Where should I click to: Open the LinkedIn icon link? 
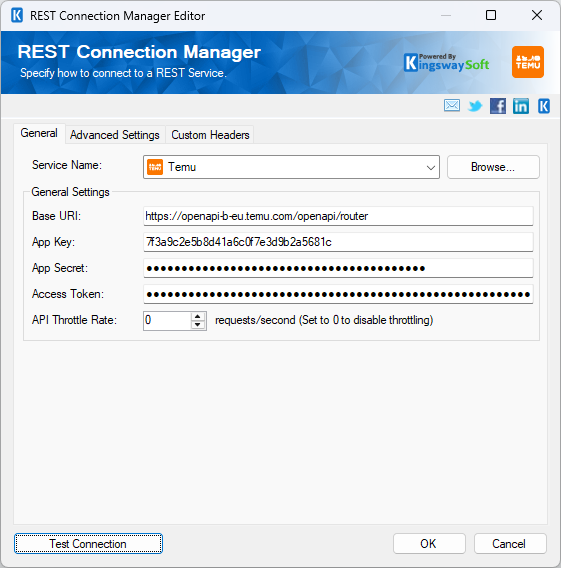(x=521, y=106)
